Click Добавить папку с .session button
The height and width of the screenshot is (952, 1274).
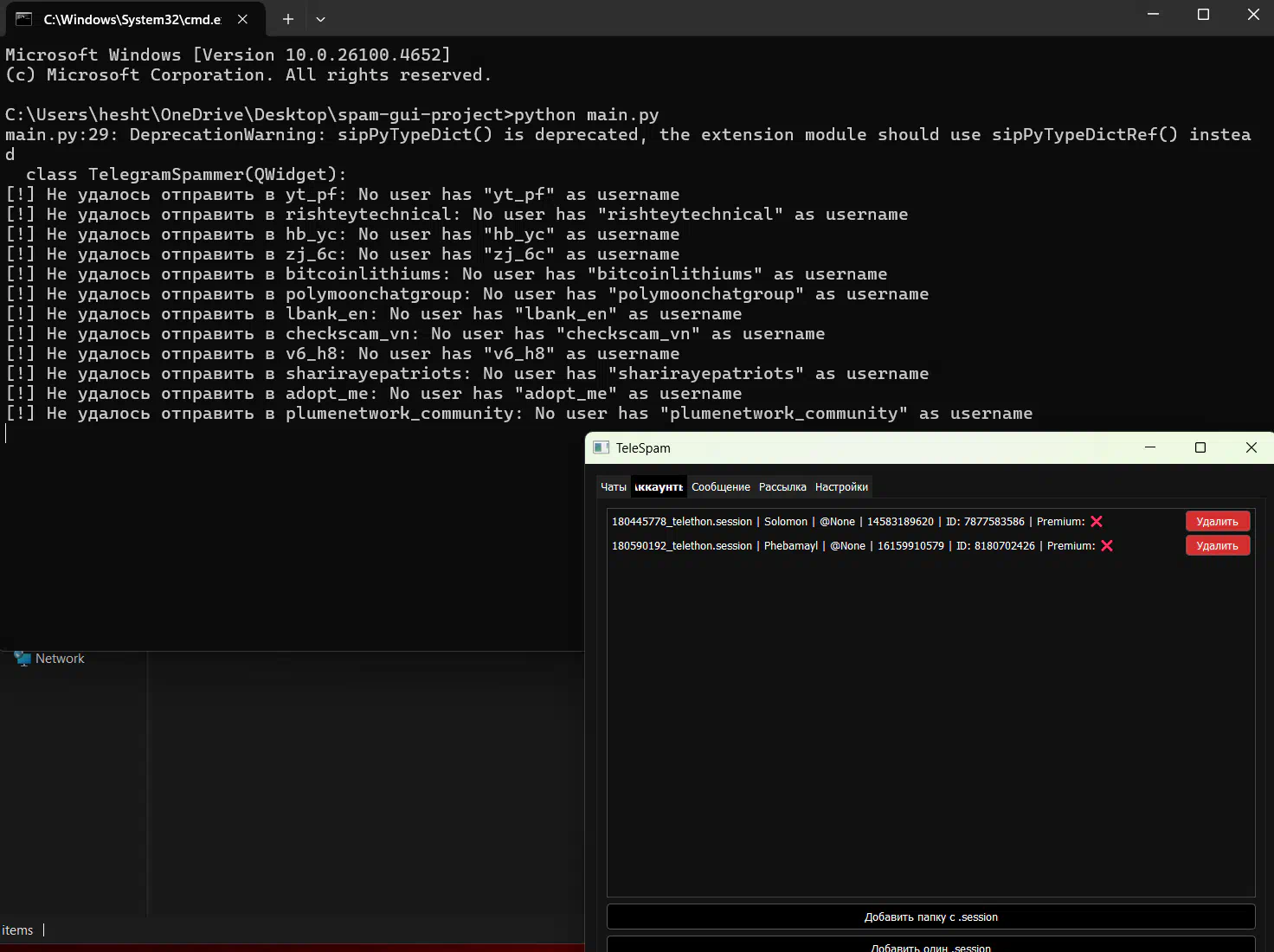[931, 917]
